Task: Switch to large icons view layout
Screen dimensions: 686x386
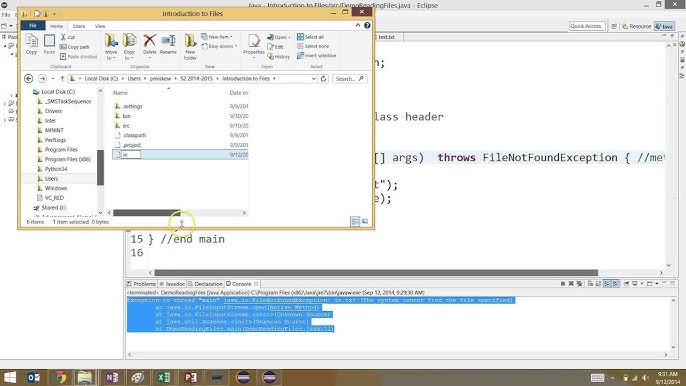Action: coord(365,221)
